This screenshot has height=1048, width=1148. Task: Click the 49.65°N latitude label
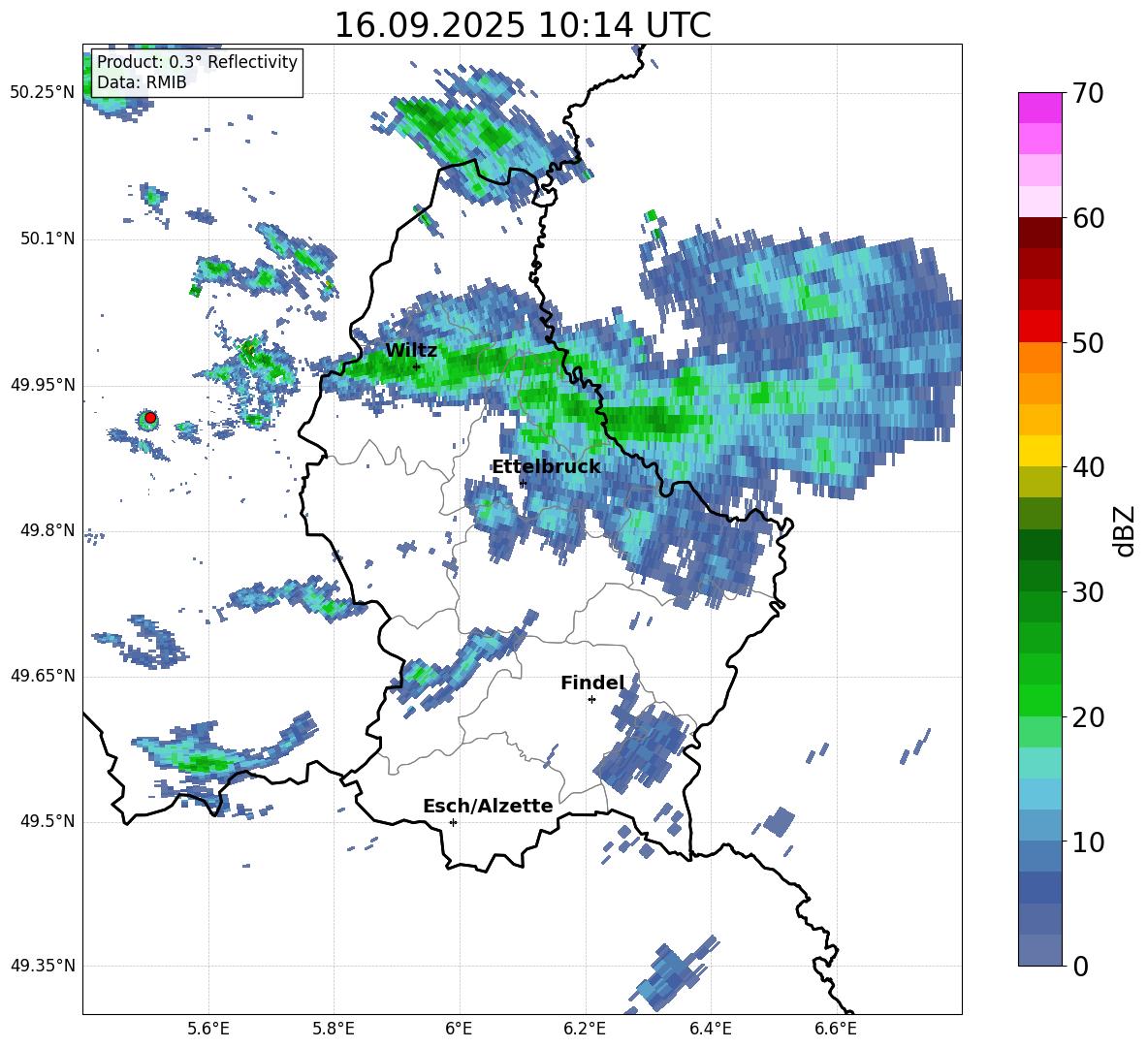(x=43, y=676)
